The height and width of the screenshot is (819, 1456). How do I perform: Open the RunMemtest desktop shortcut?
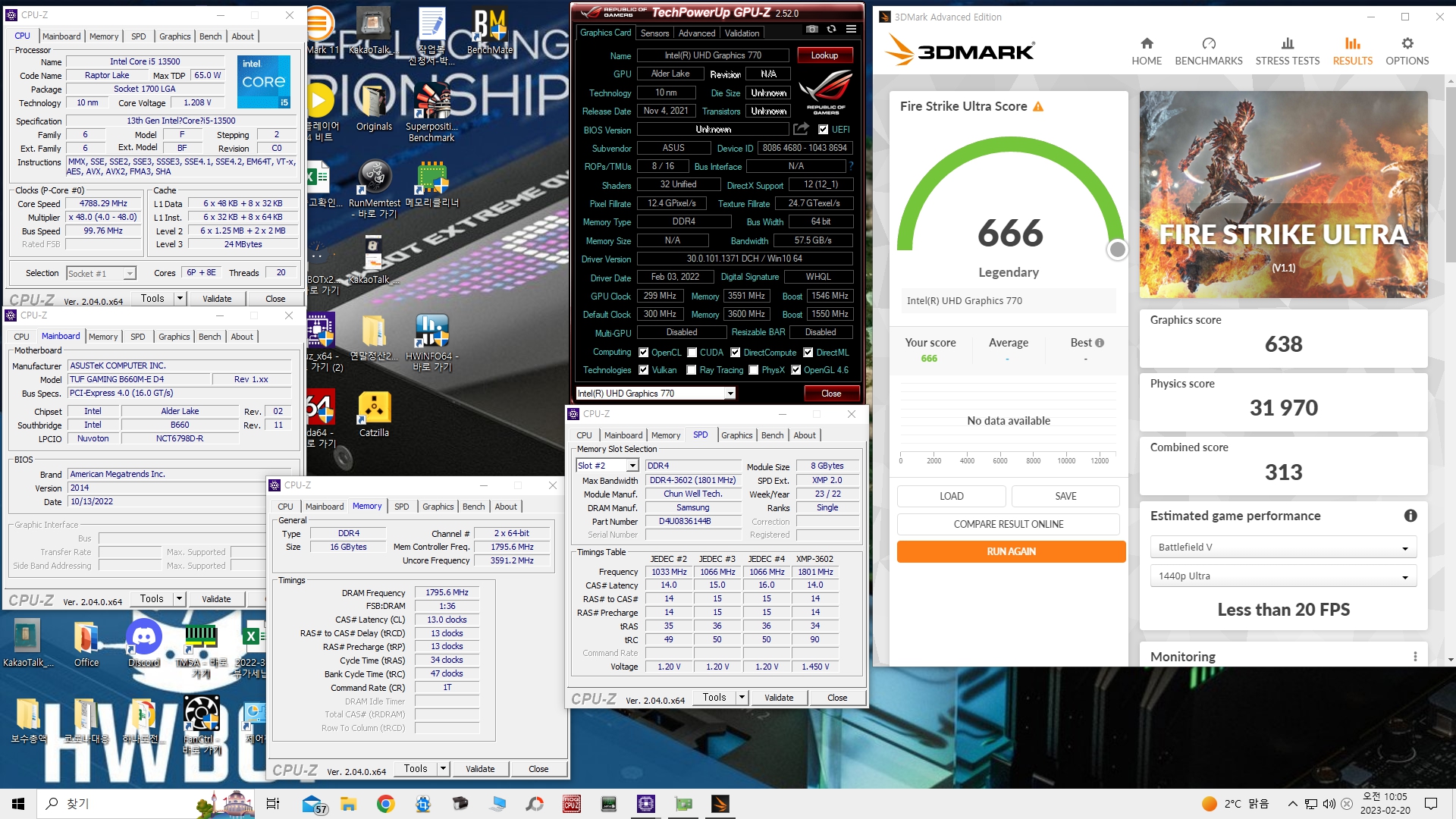click(374, 190)
